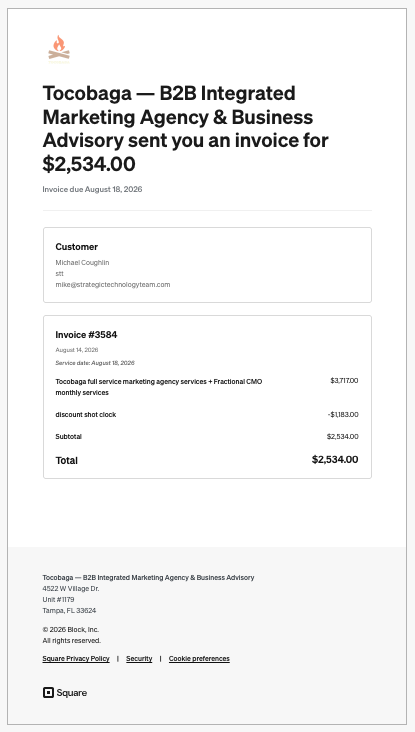
Task: Open the Square Privacy Policy link
Action: point(76,659)
